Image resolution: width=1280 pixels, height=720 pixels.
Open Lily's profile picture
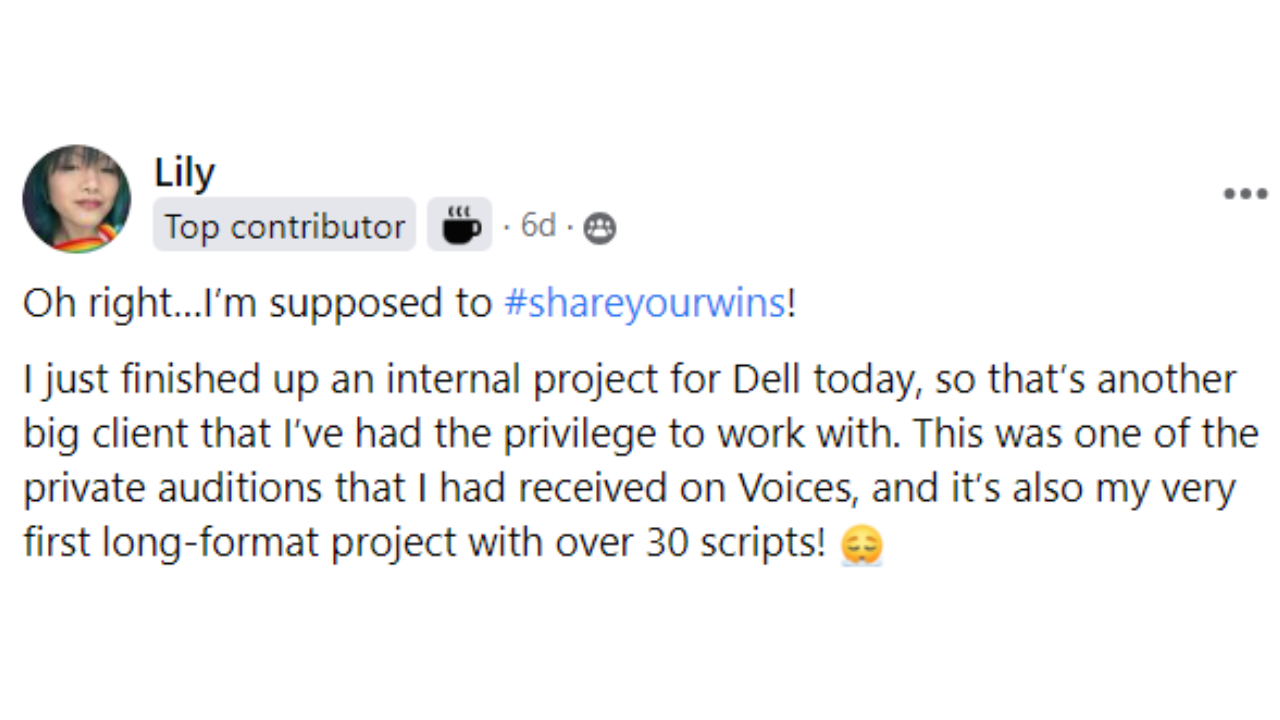77,198
